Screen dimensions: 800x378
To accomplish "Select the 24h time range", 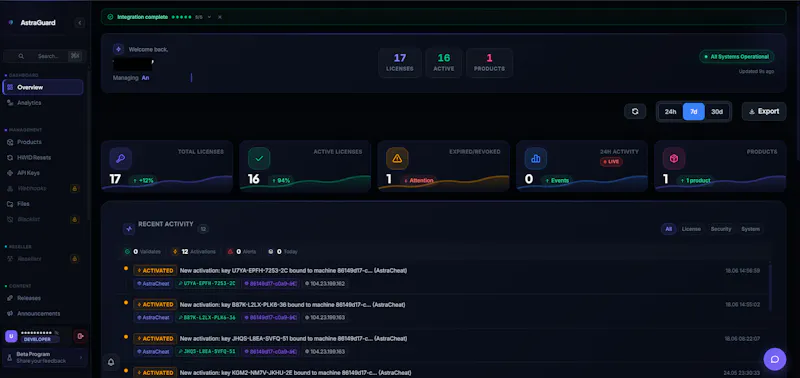I will tap(670, 112).
